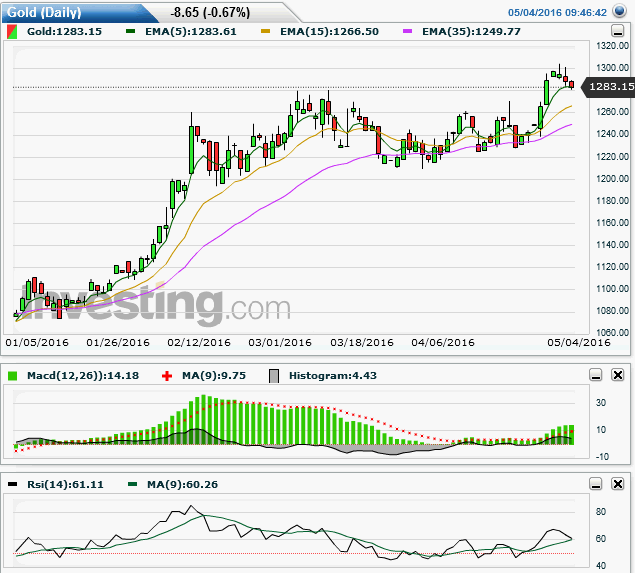This screenshot has width=635, height=573.
Task: Click the 03/18/2016 date axis label
Action: click(x=362, y=343)
